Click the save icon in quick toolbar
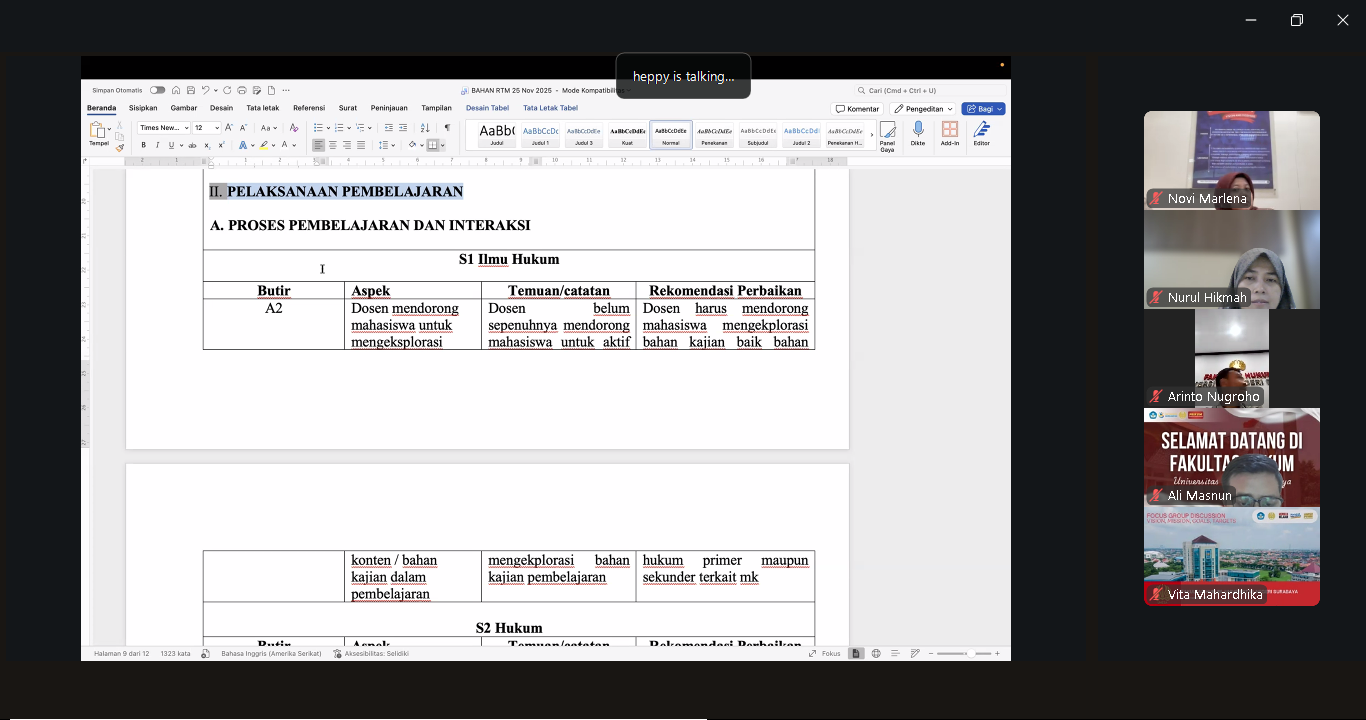This screenshot has height=720, width=1366. [191, 90]
